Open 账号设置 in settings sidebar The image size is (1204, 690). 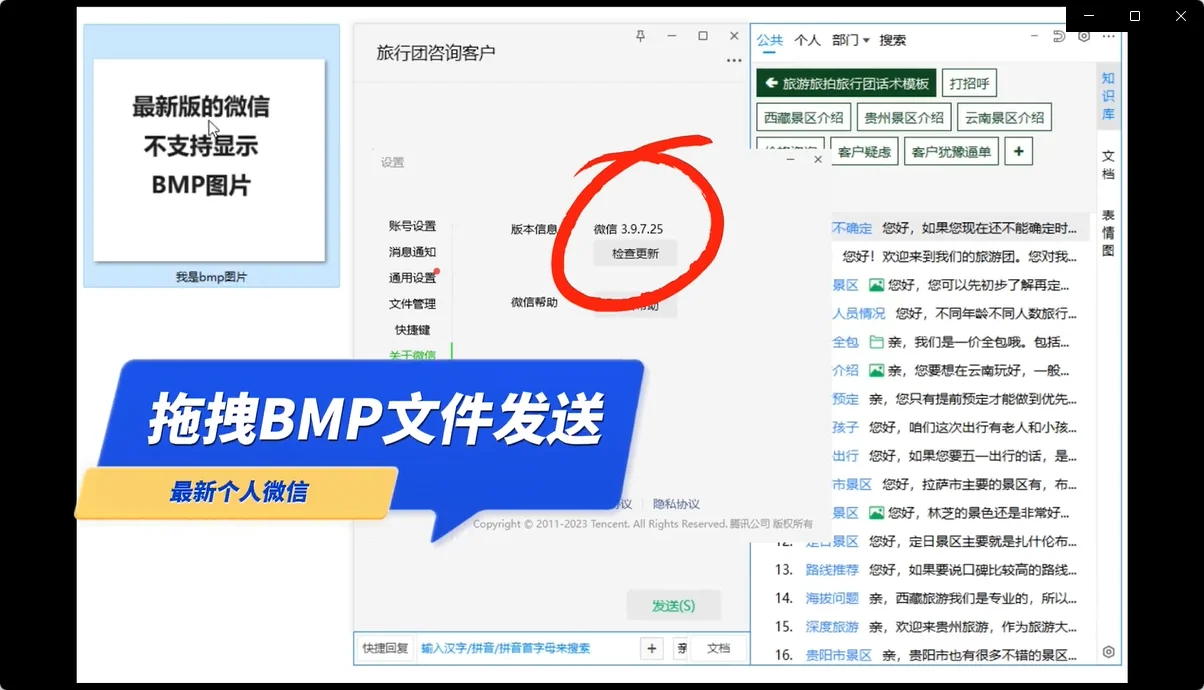click(412, 226)
